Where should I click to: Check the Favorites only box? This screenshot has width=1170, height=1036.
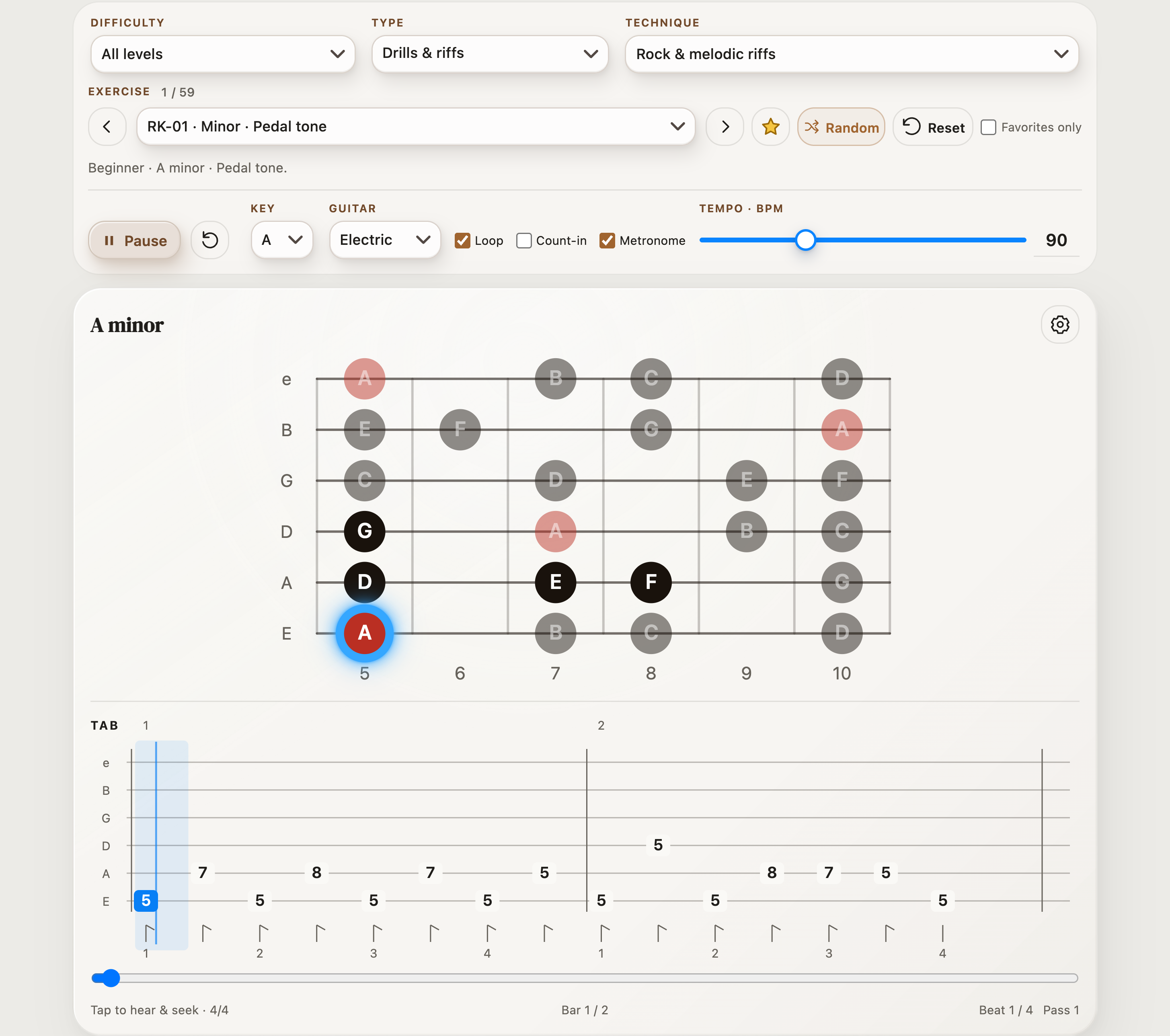click(989, 127)
